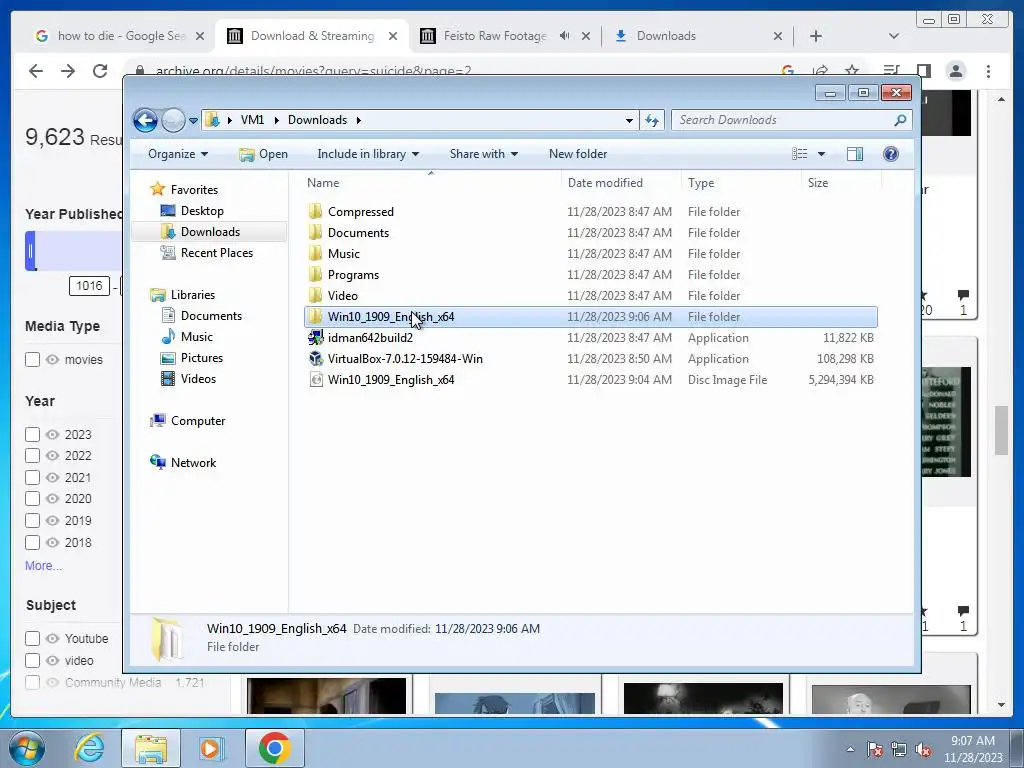
Task: Check the 2019 year checkbox
Action: pos(32,521)
